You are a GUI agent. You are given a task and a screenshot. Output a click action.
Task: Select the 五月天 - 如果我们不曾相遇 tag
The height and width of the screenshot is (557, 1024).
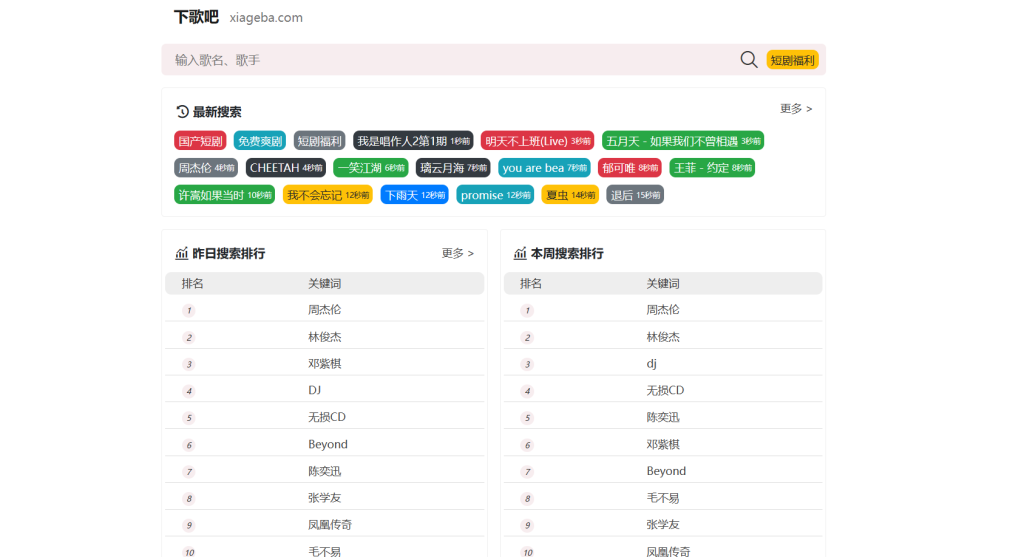(x=683, y=141)
